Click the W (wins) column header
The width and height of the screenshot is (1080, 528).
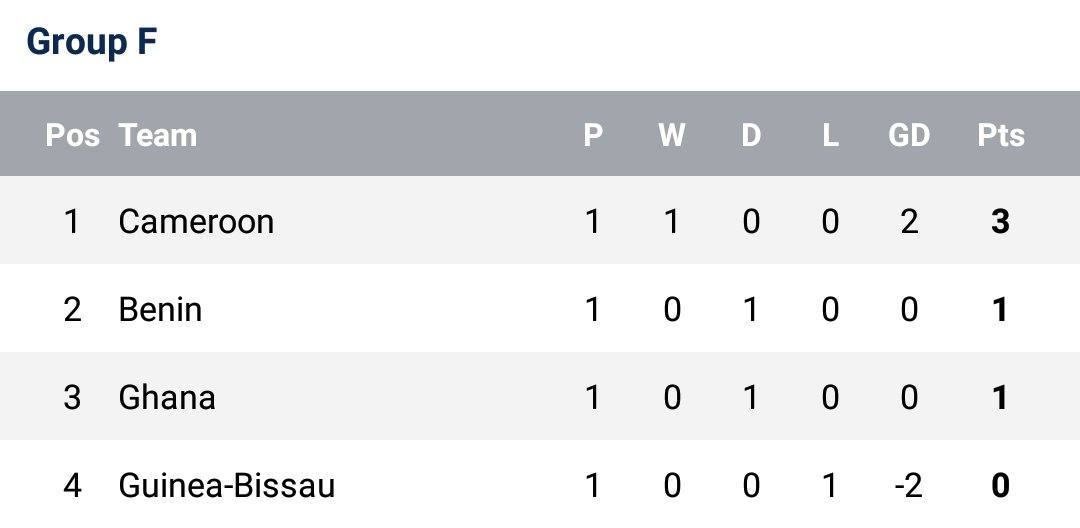[672, 135]
